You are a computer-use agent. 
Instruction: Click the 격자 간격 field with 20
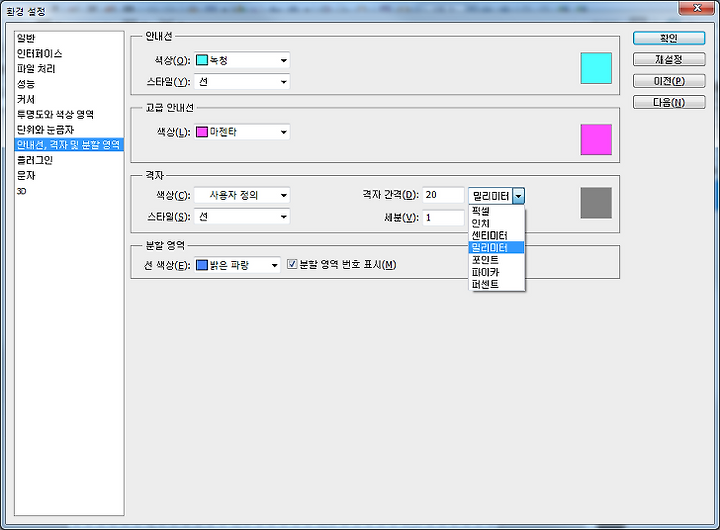[x=444, y=195]
